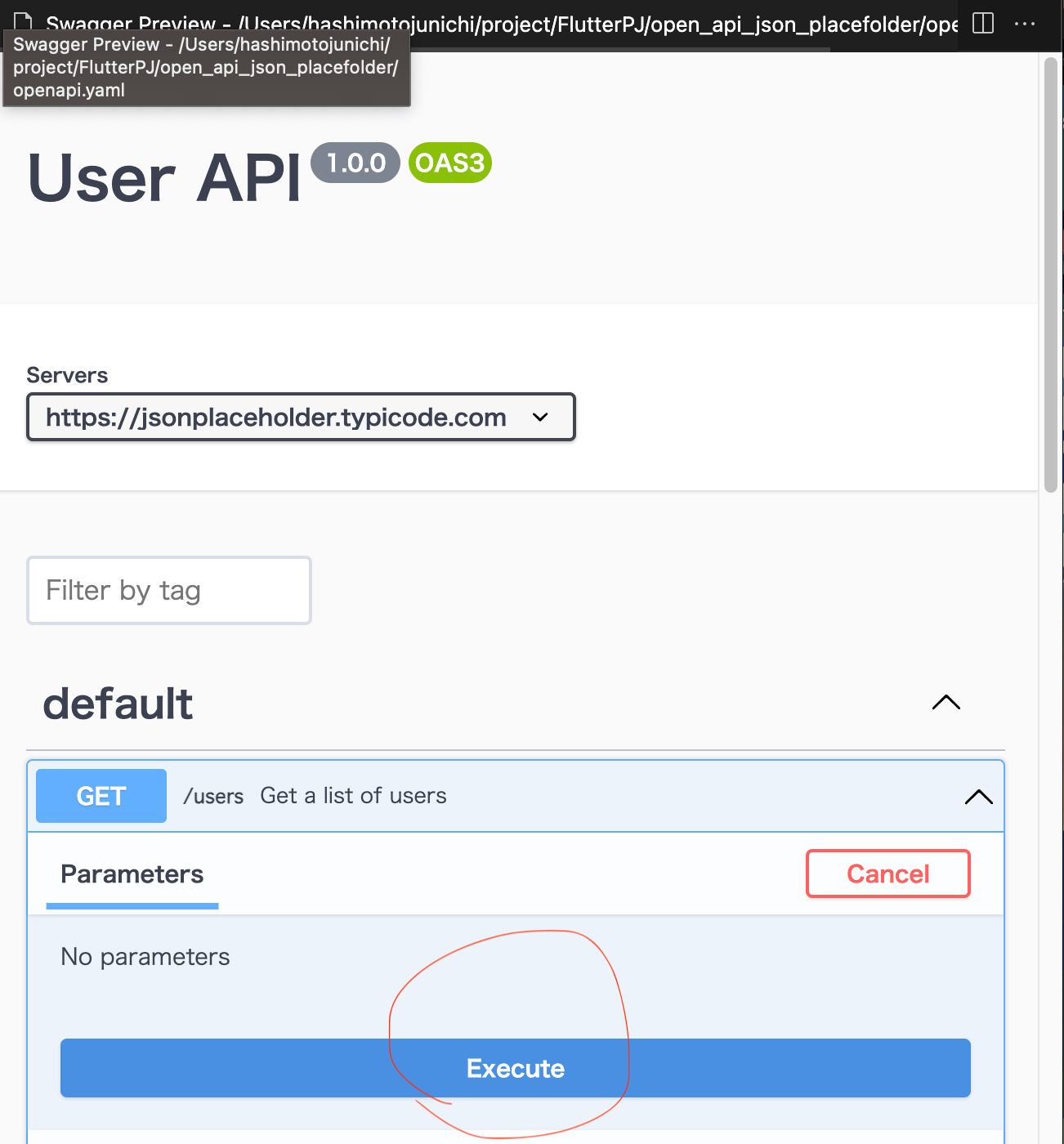Image resolution: width=1064 pixels, height=1144 pixels.
Task: Open the Servers dropdown
Action: (301, 417)
